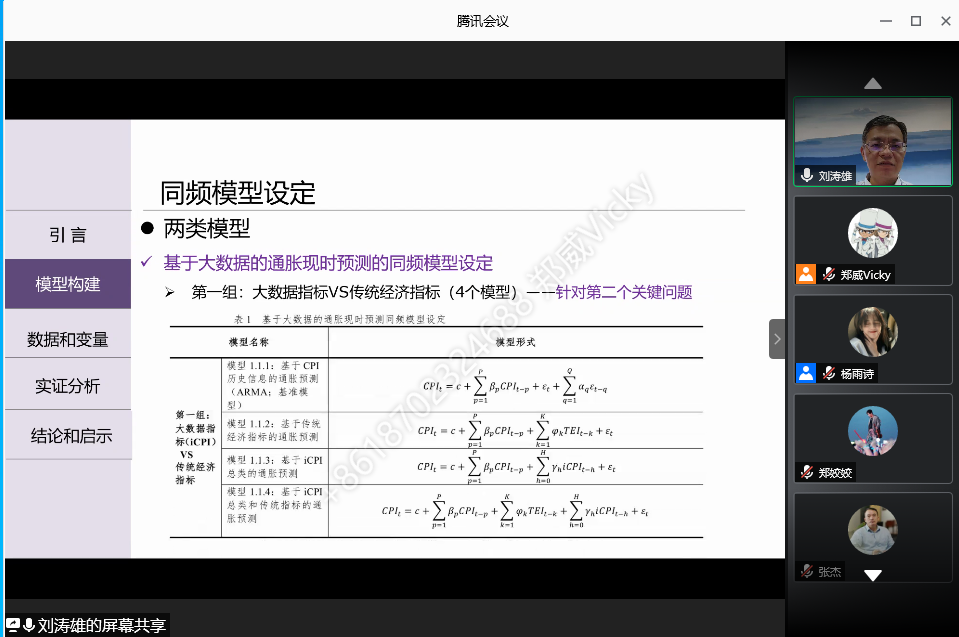
Task: Click the microphone icon beside 刘涛雄
Action: point(806,176)
